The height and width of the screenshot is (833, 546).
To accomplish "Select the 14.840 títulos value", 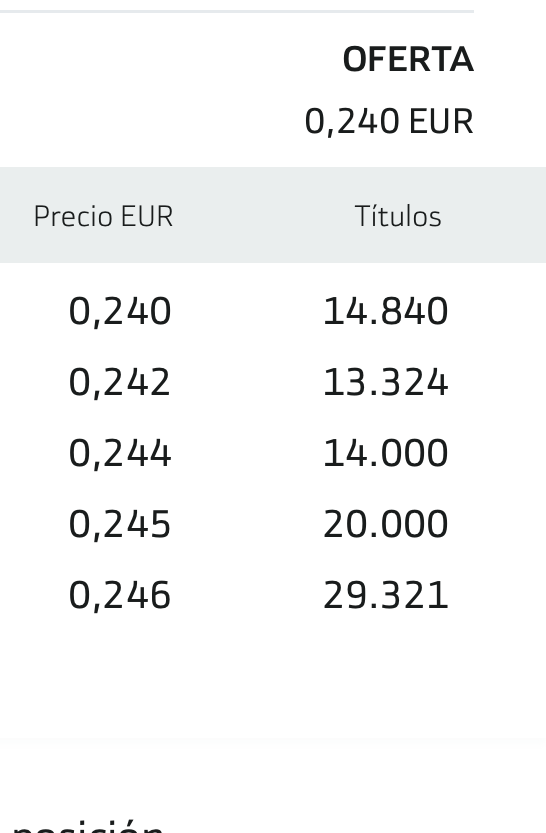I will pos(386,311).
